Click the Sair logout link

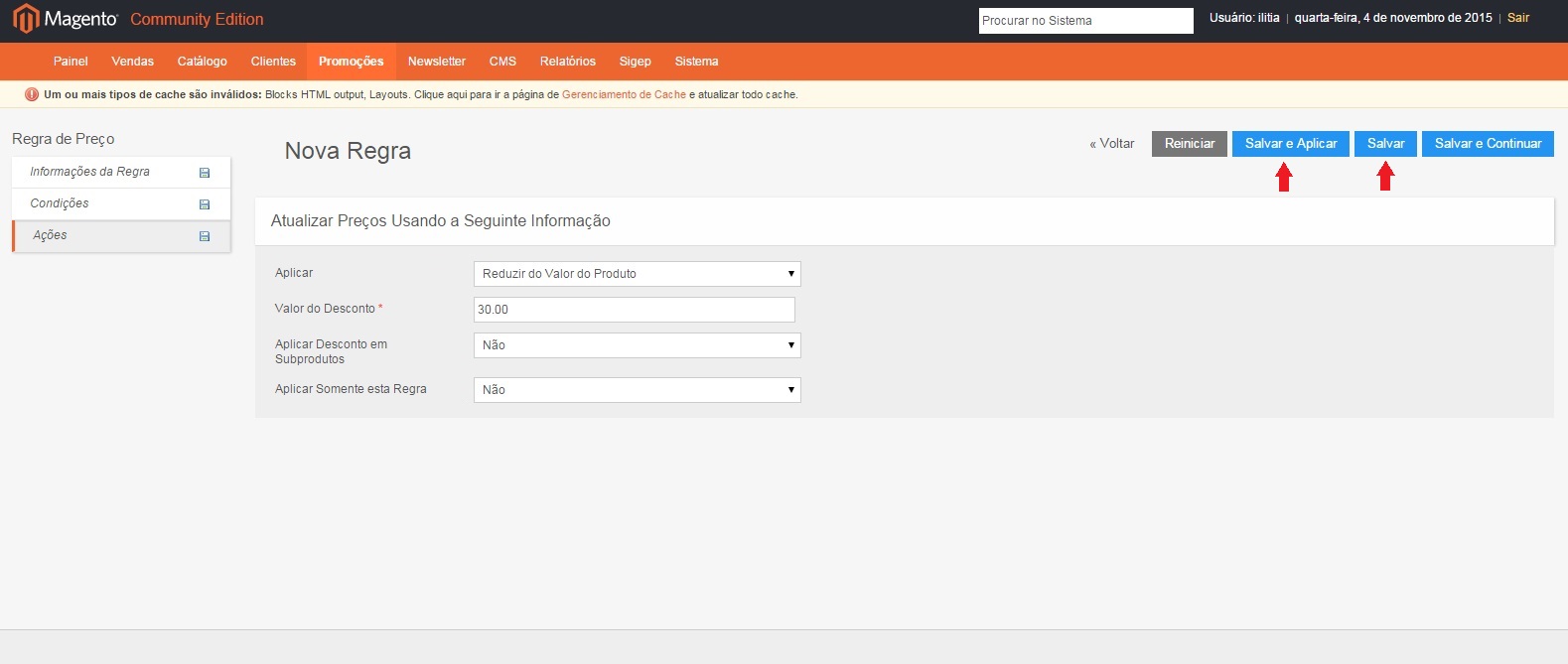click(1518, 18)
